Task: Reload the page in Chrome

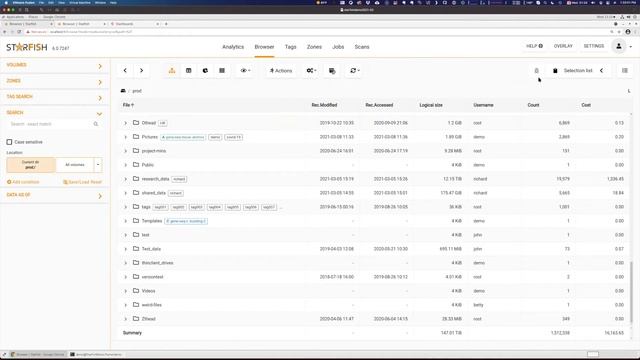Action: (19, 32)
